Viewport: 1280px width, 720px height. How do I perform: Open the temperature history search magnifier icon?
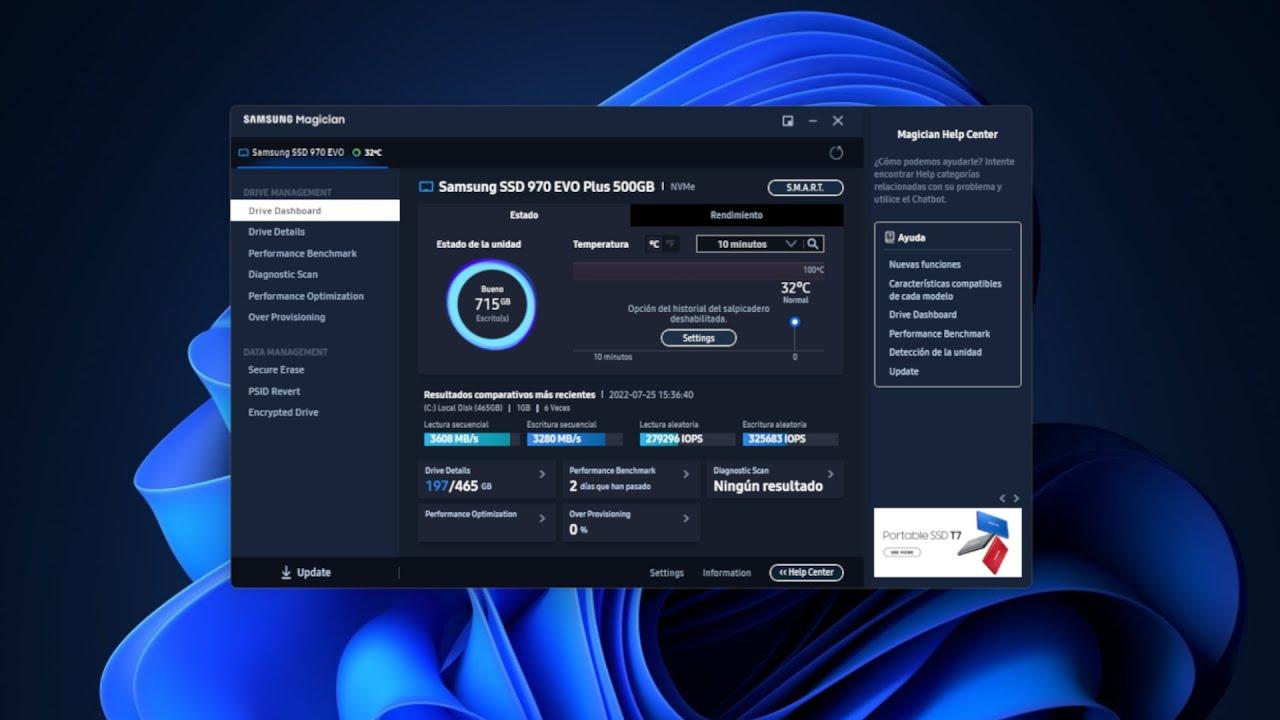[x=813, y=243]
